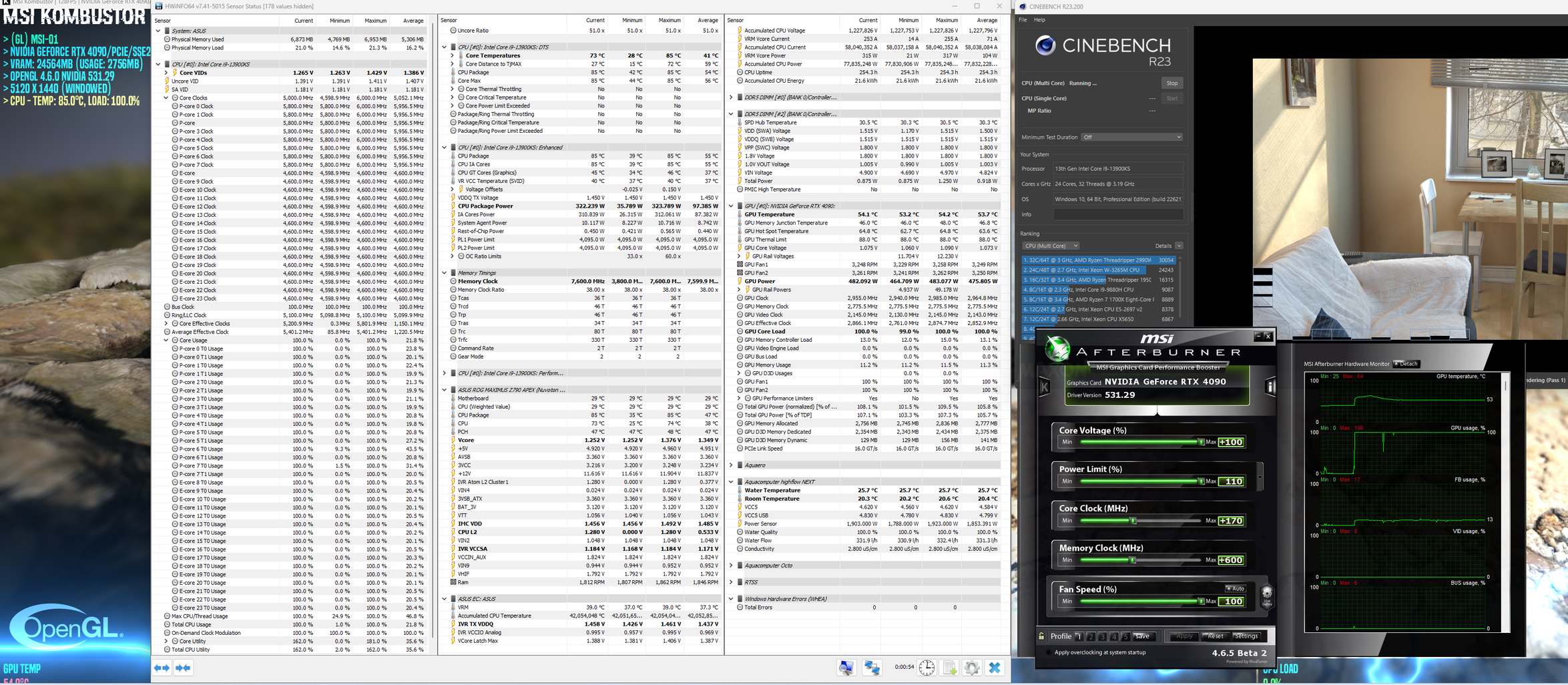
Task: Click Cinebench Info input field
Action: pos(1117,214)
